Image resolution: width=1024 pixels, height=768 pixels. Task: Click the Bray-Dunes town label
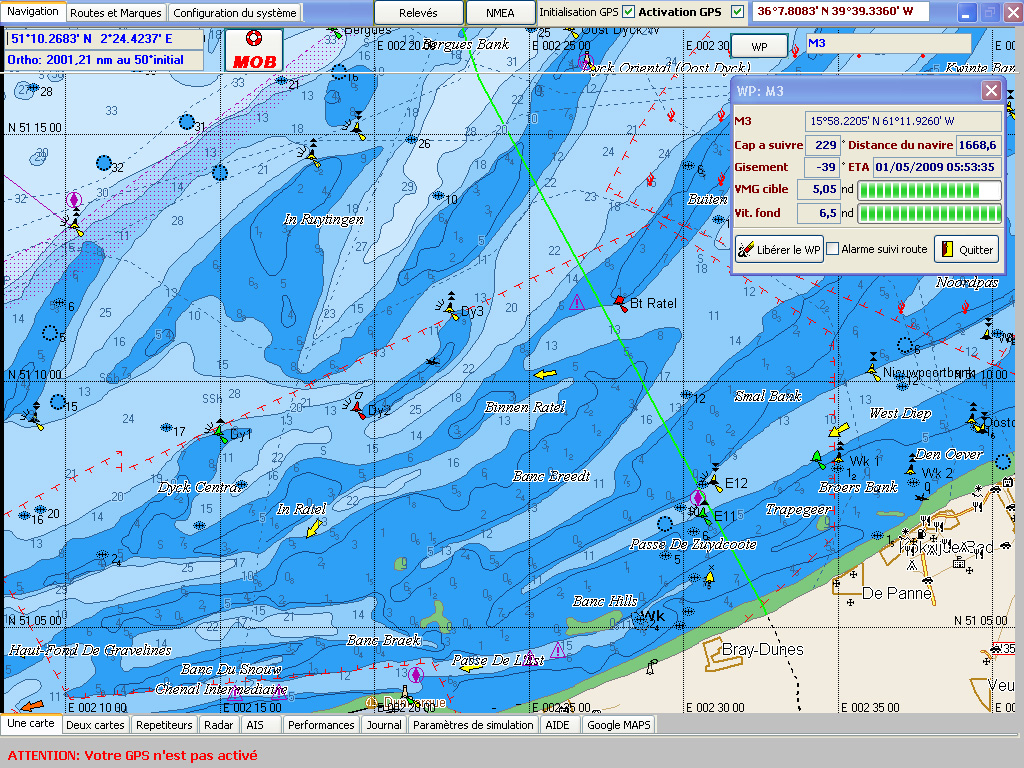click(x=763, y=649)
